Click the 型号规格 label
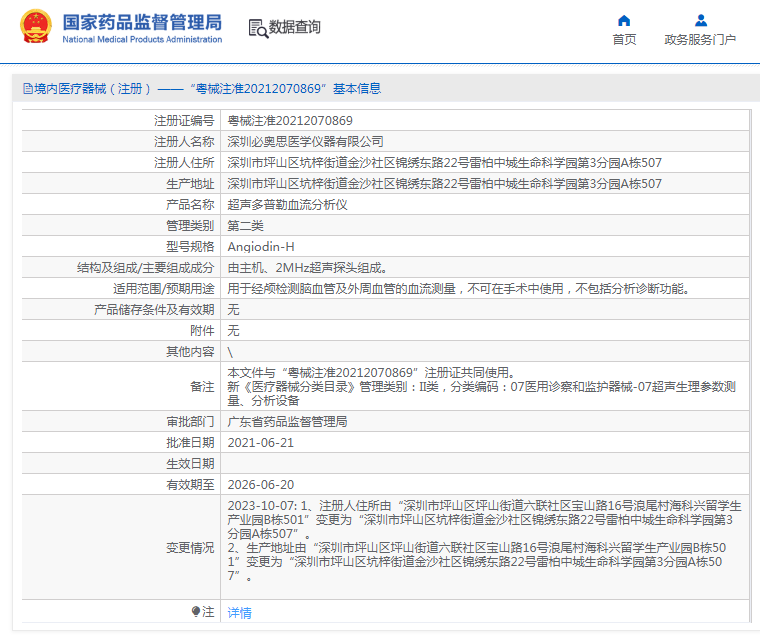Screen dimensions: 760x636 190,247
